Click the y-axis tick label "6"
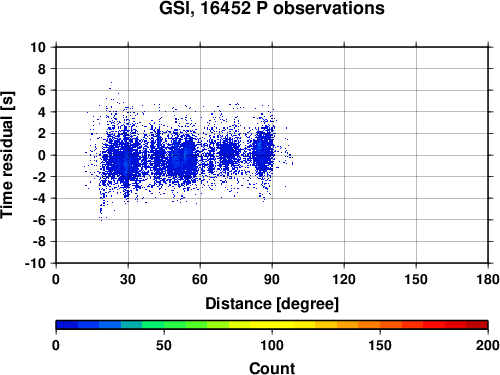 pos(42,90)
